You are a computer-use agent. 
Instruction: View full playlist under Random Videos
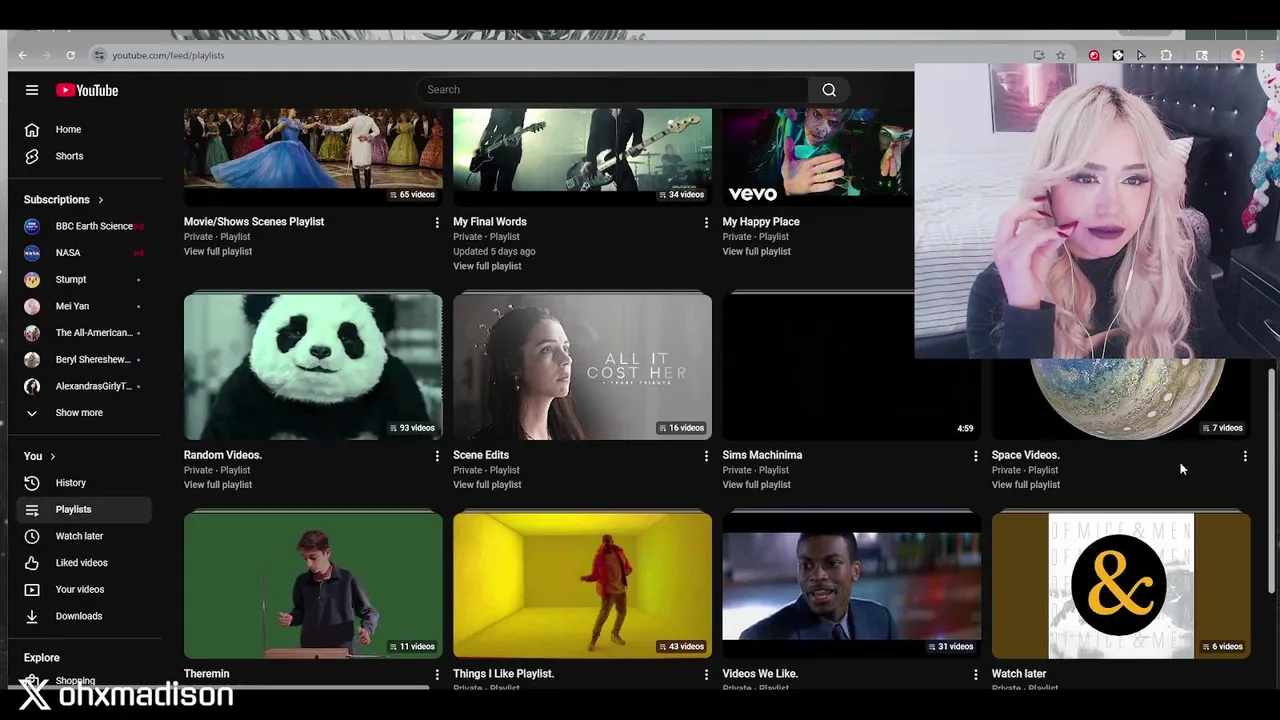(218, 485)
